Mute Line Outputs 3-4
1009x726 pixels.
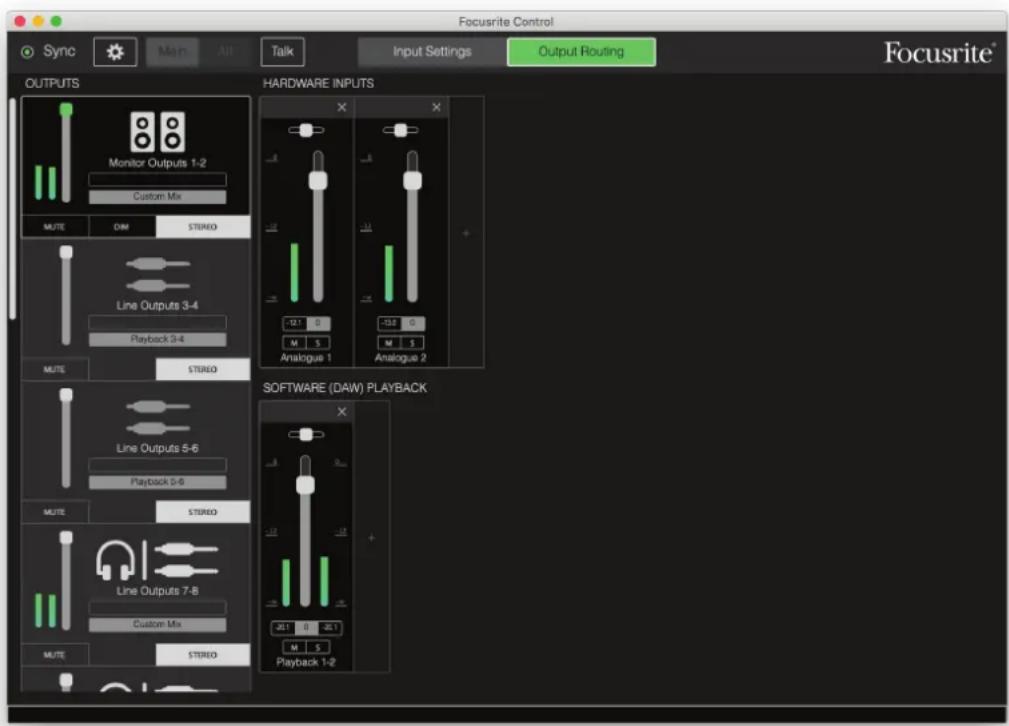click(55, 369)
